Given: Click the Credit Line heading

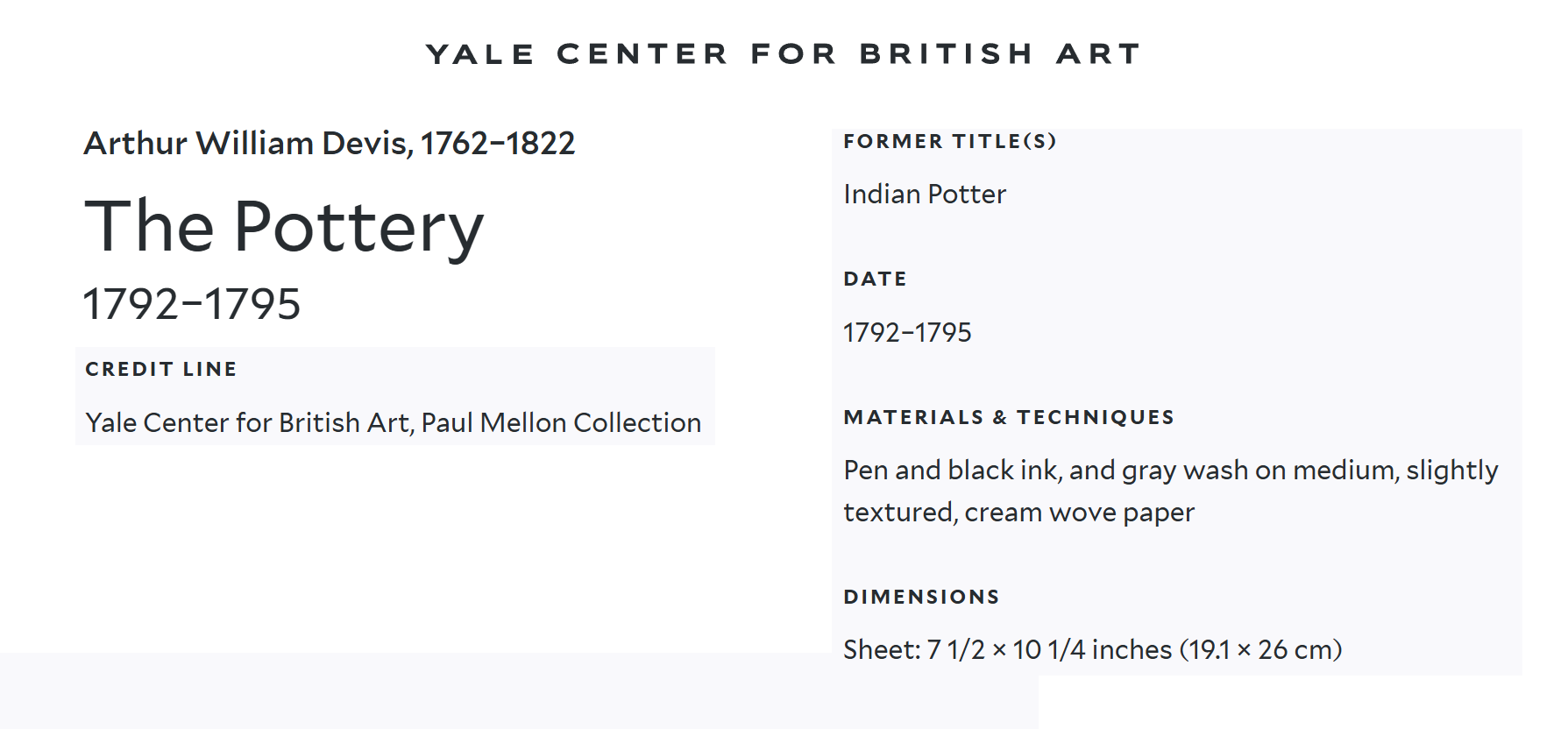Looking at the screenshot, I should click(x=161, y=369).
